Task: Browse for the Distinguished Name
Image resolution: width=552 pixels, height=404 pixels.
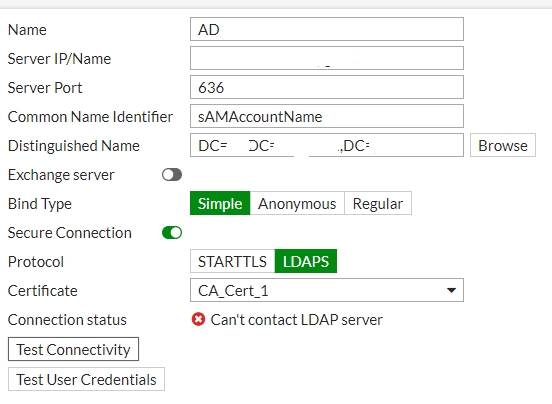Action: [503, 145]
